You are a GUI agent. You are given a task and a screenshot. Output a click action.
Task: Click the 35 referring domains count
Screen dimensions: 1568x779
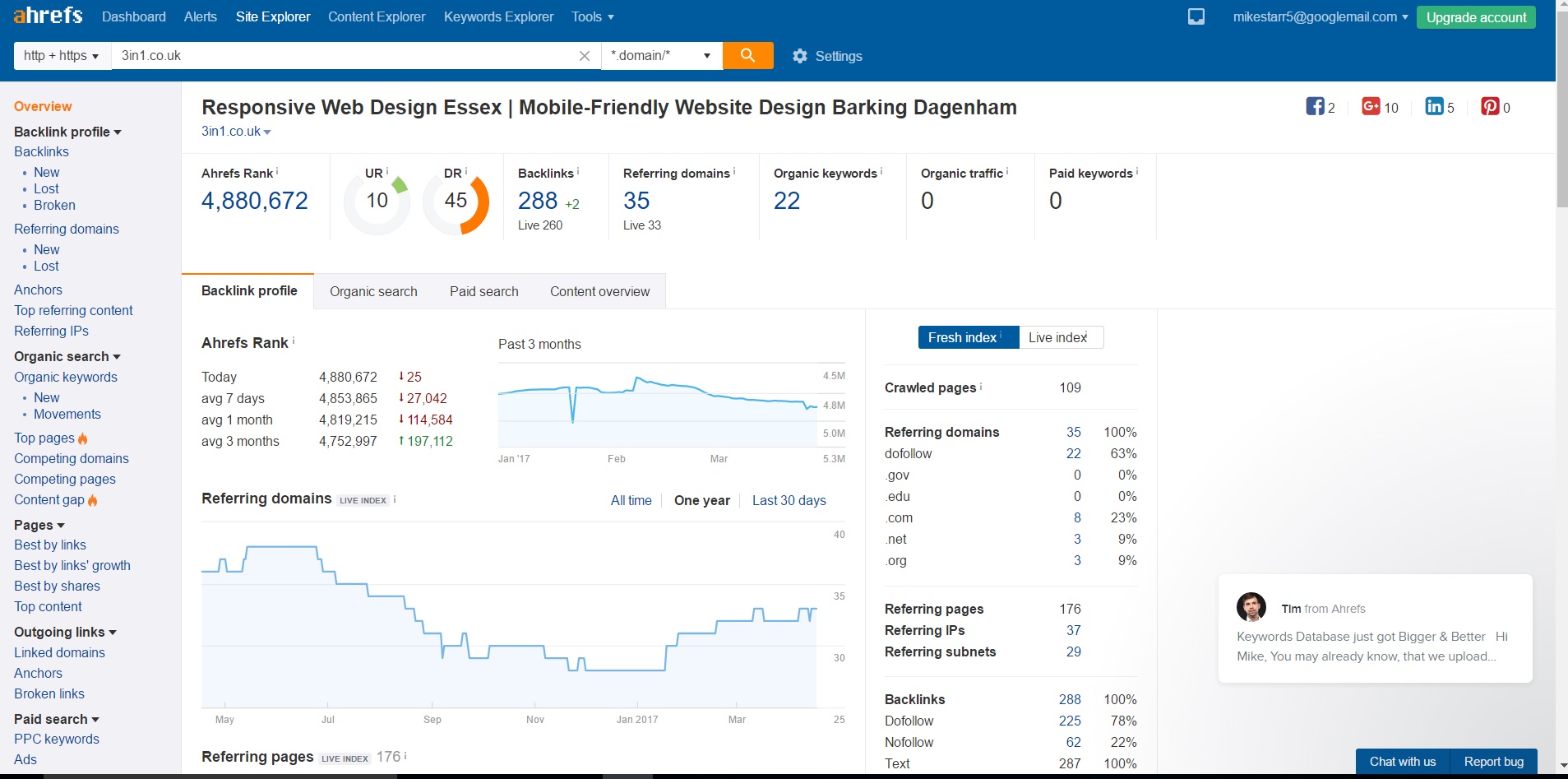coord(636,201)
